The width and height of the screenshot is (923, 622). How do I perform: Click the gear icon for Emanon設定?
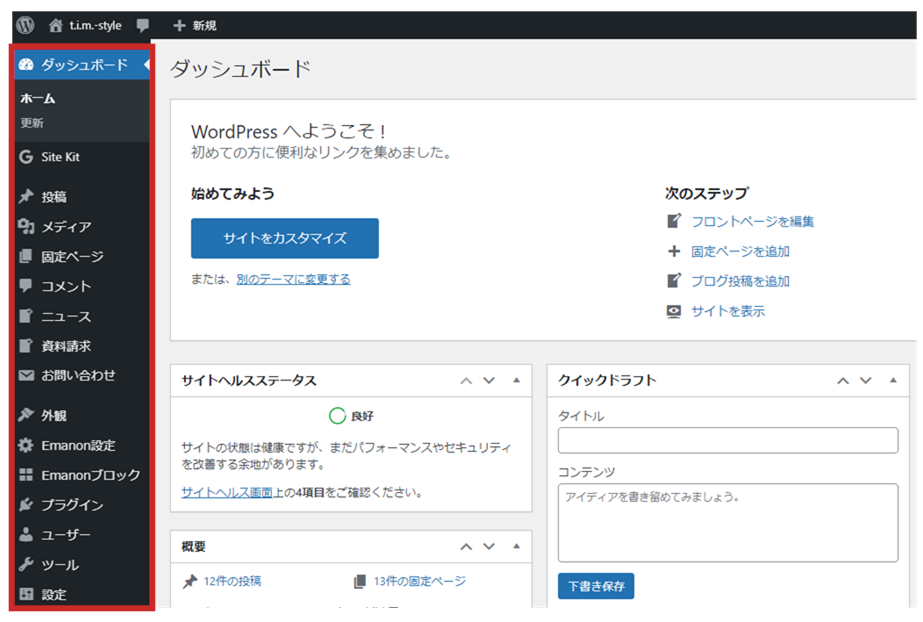pyautogui.click(x=26, y=445)
